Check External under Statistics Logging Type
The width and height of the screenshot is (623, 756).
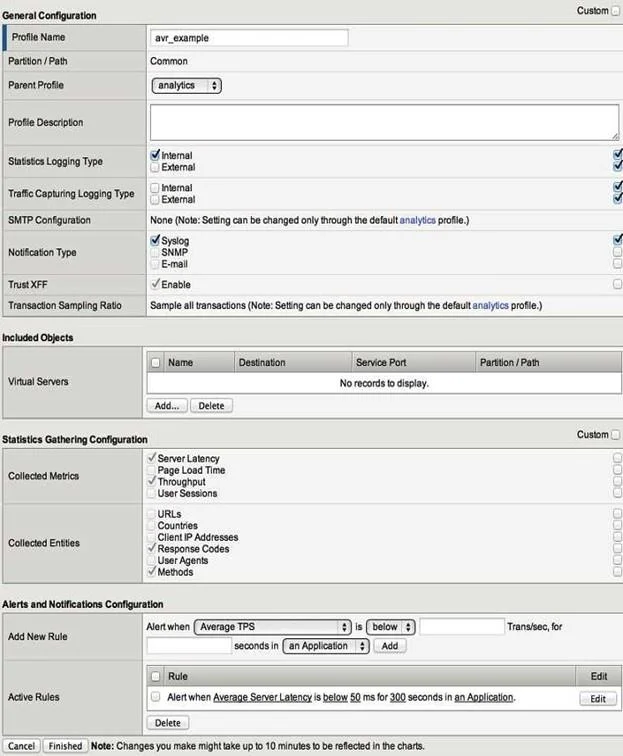[x=154, y=167]
